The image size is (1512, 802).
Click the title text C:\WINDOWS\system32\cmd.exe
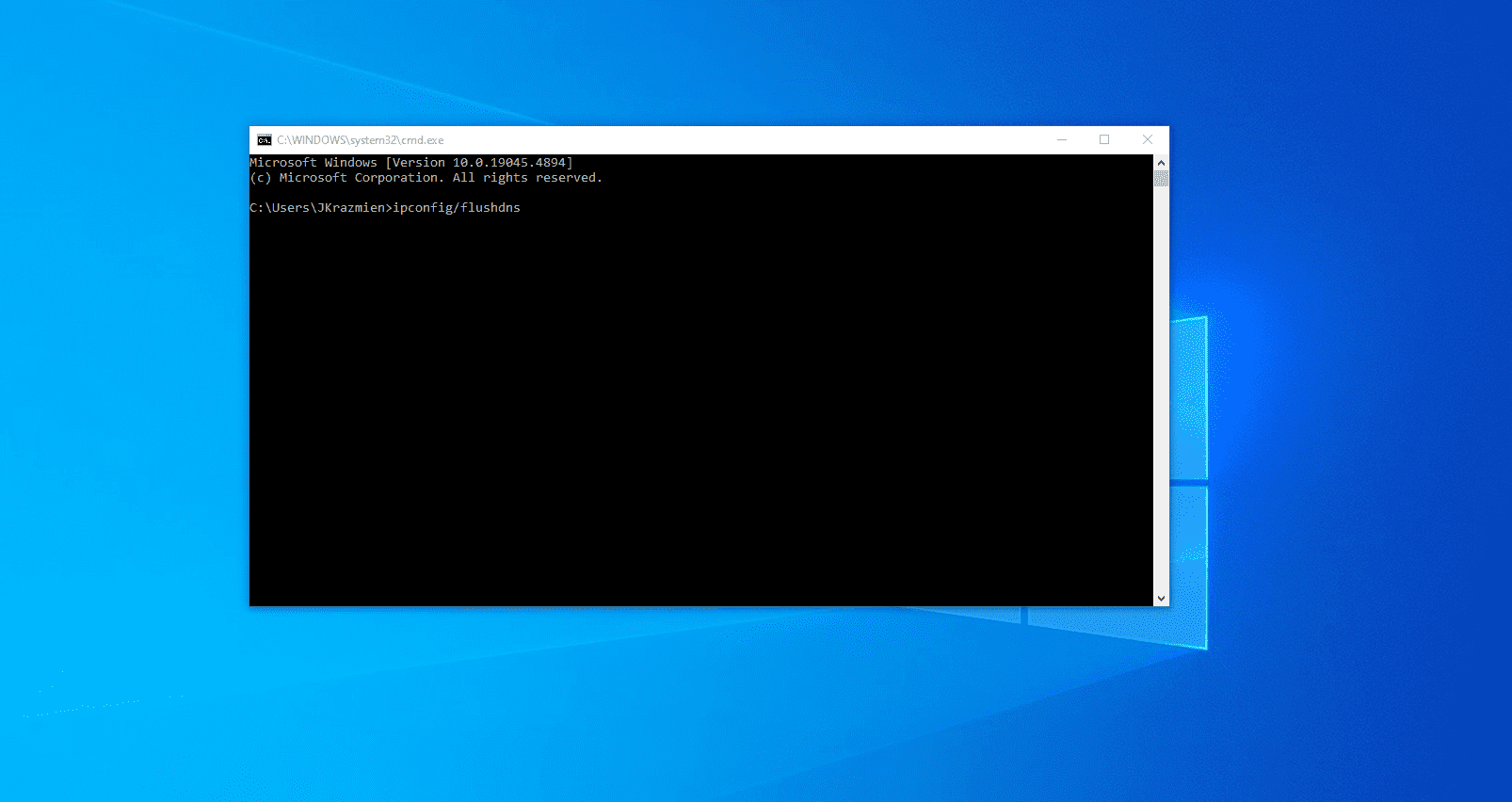pyautogui.click(x=360, y=140)
